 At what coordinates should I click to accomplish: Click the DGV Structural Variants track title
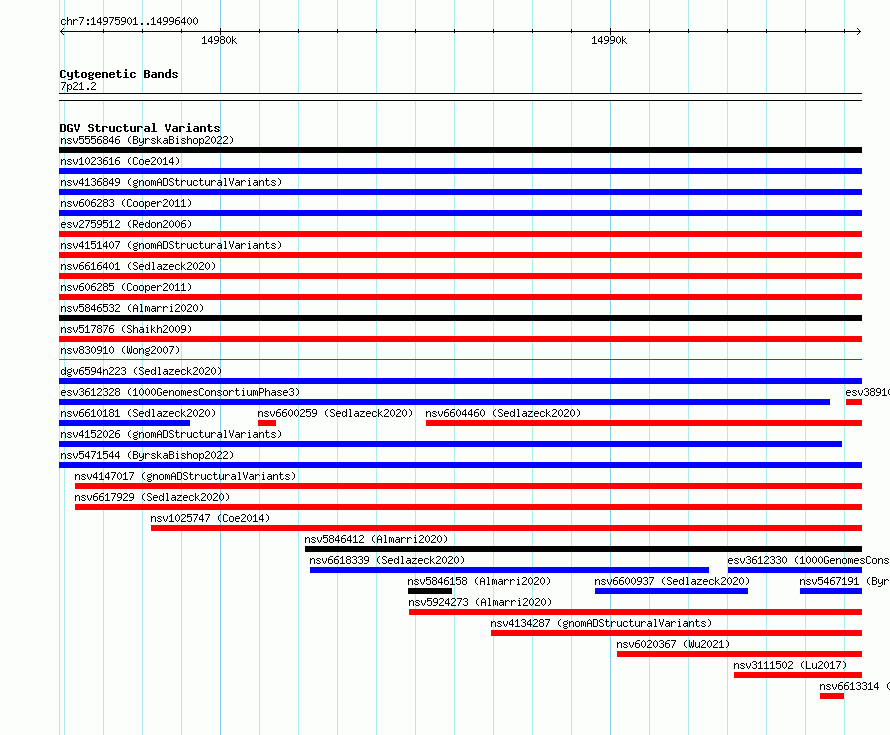(x=140, y=128)
